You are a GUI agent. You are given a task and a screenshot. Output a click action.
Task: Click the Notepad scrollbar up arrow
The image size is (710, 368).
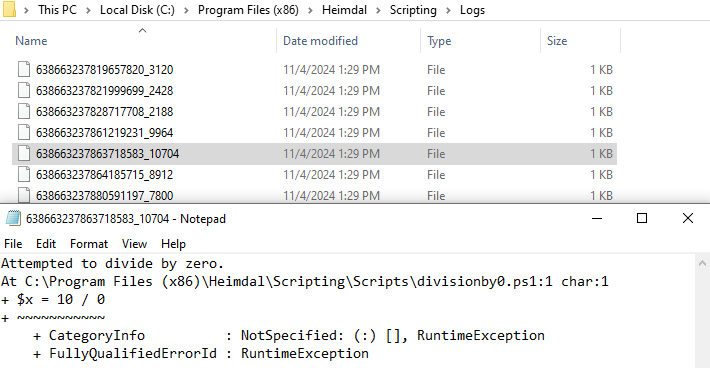click(x=702, y=263)
